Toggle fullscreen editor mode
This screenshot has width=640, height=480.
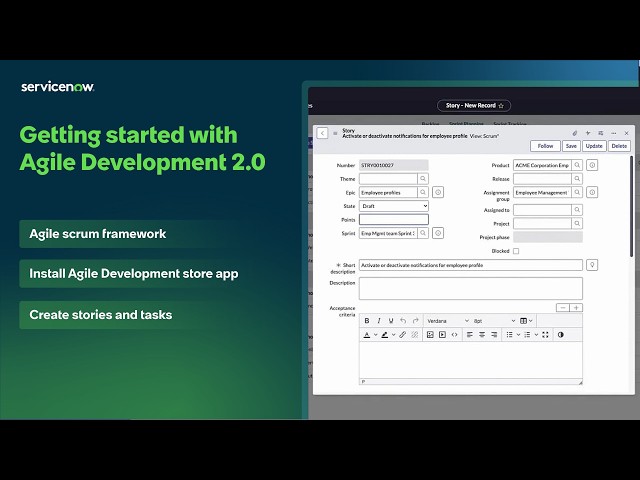click(x=545, y=335)
